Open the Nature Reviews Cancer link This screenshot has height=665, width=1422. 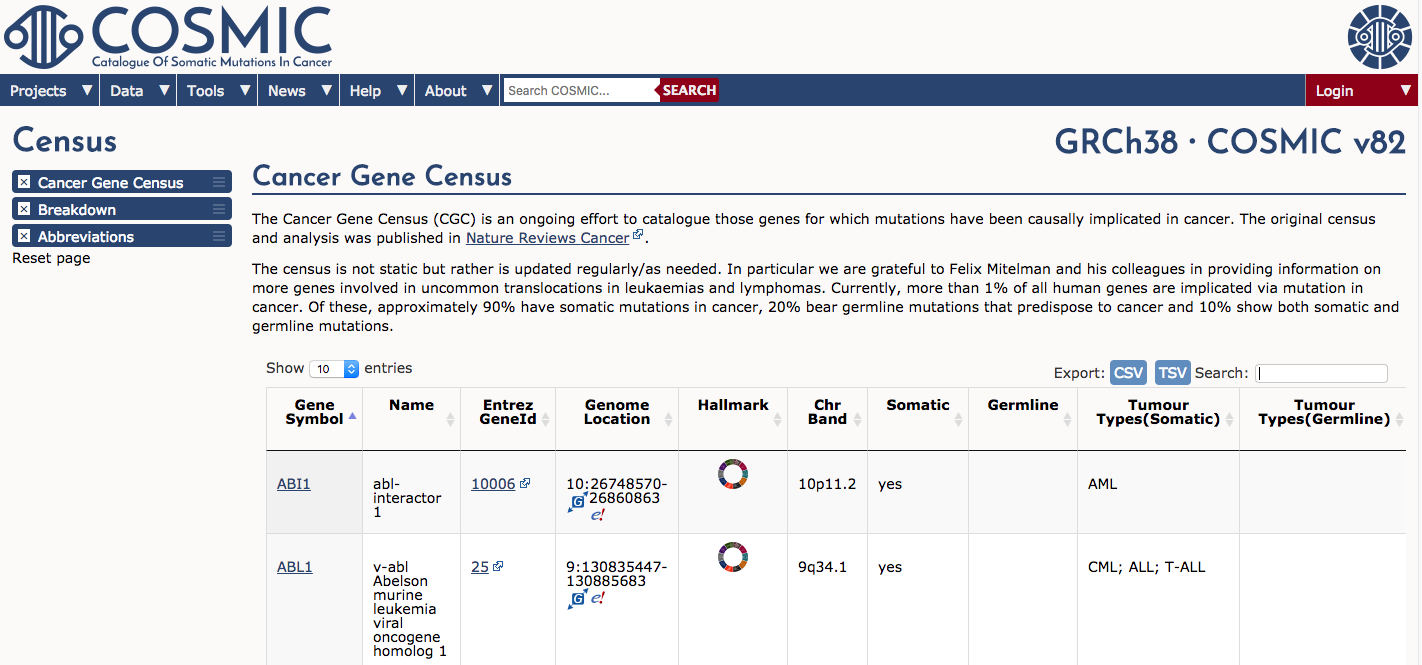tap(547, 238)
